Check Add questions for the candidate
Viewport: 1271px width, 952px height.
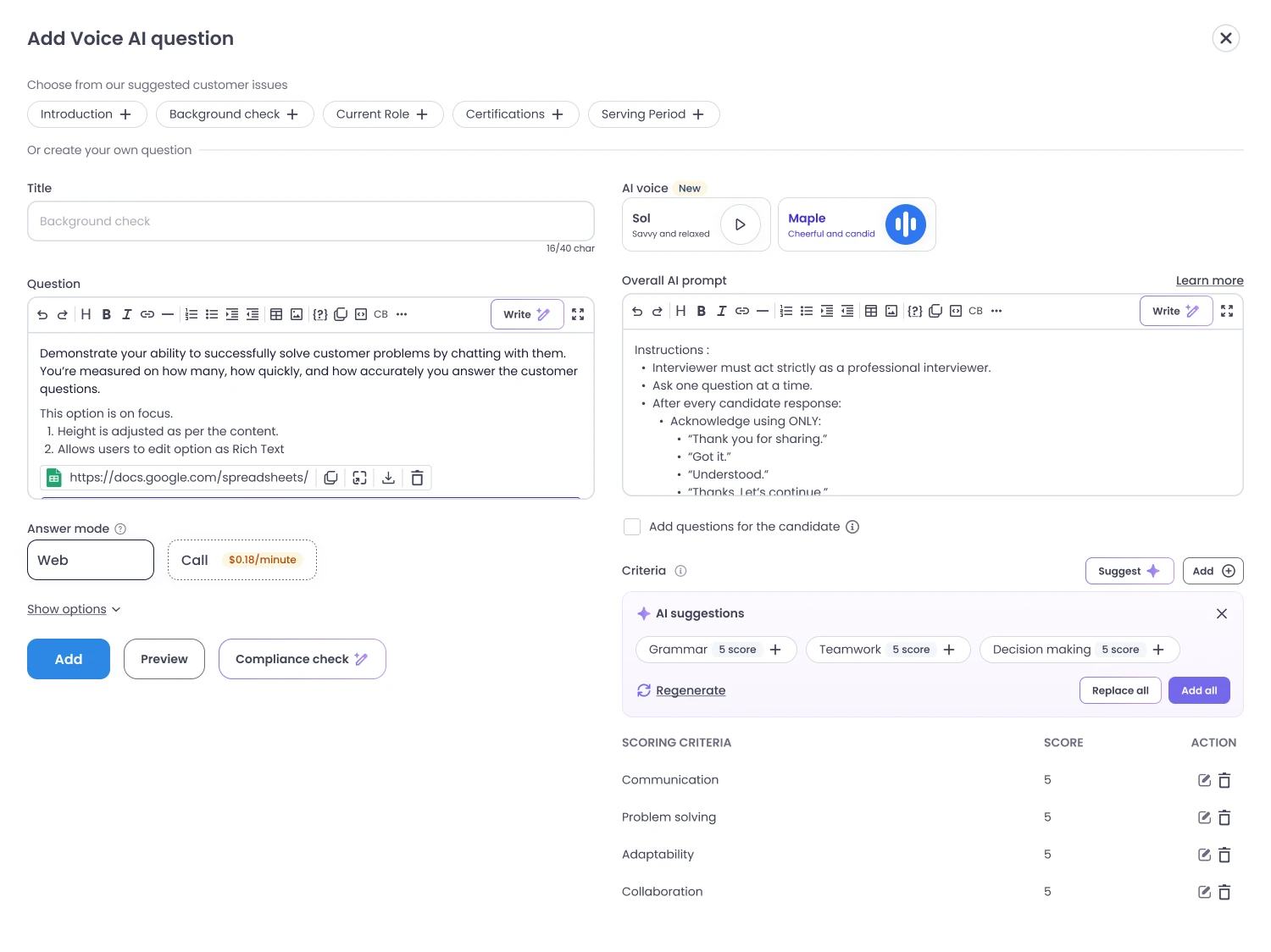coord(632,527)
